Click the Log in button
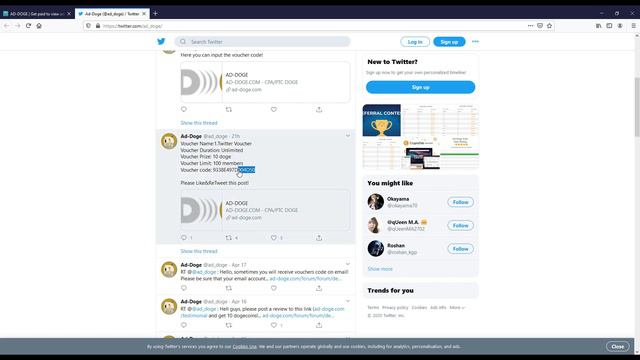640x360 pixels. point(415,42)
